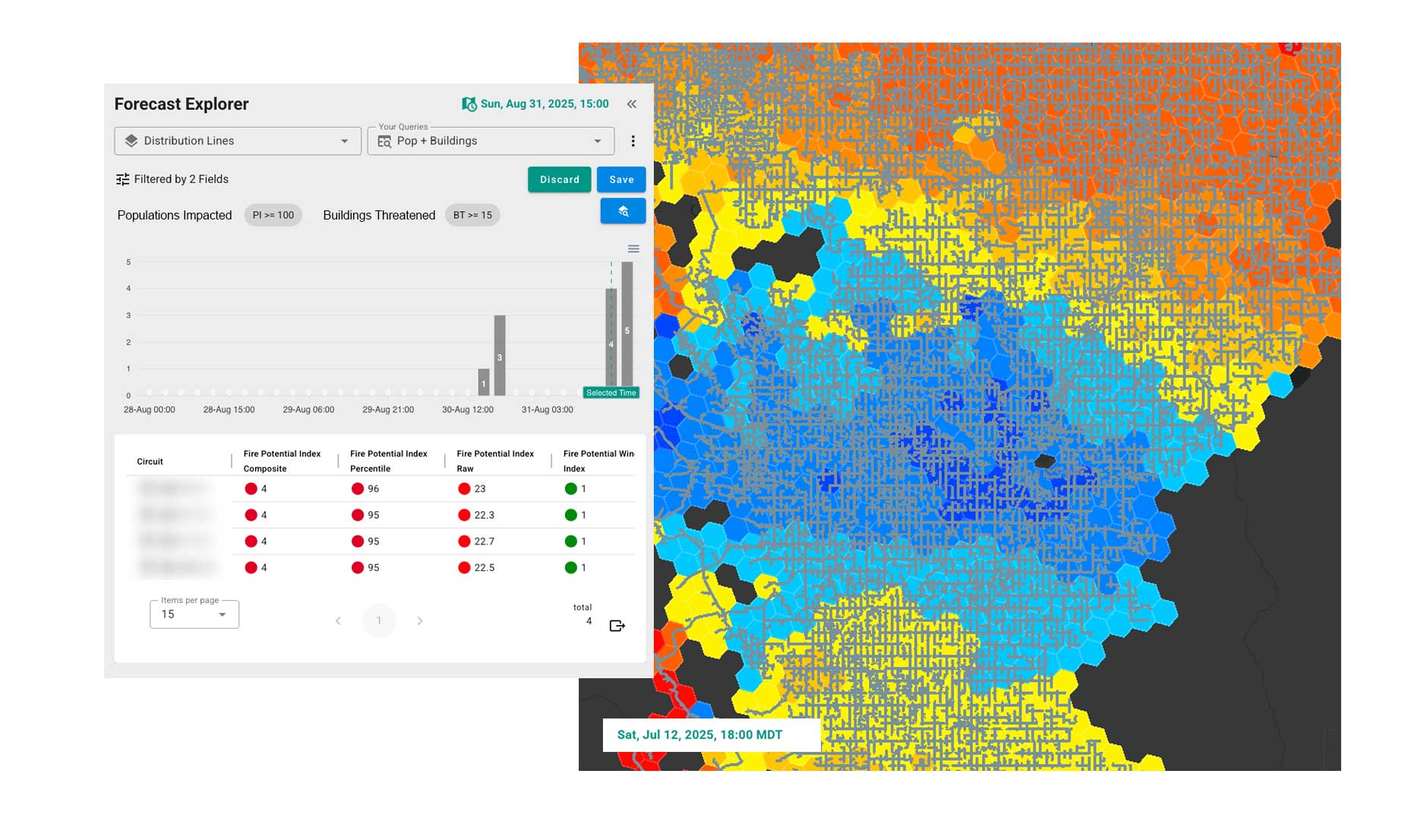Screen dimensions: 1408x840
Task: Click the Discard button
Action: [x=559, y=180]
